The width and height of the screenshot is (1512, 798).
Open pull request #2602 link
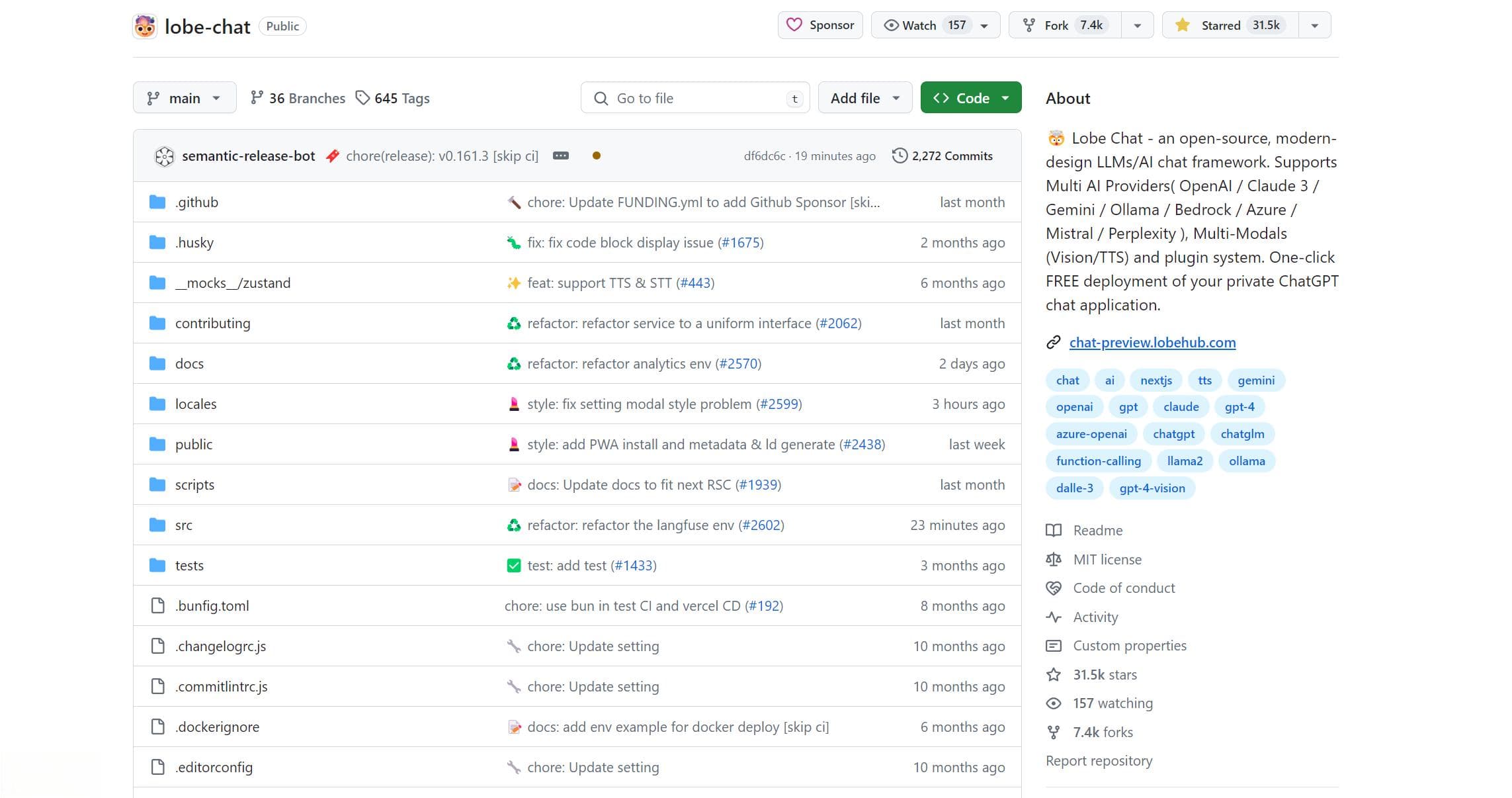[x=761, y=525]
